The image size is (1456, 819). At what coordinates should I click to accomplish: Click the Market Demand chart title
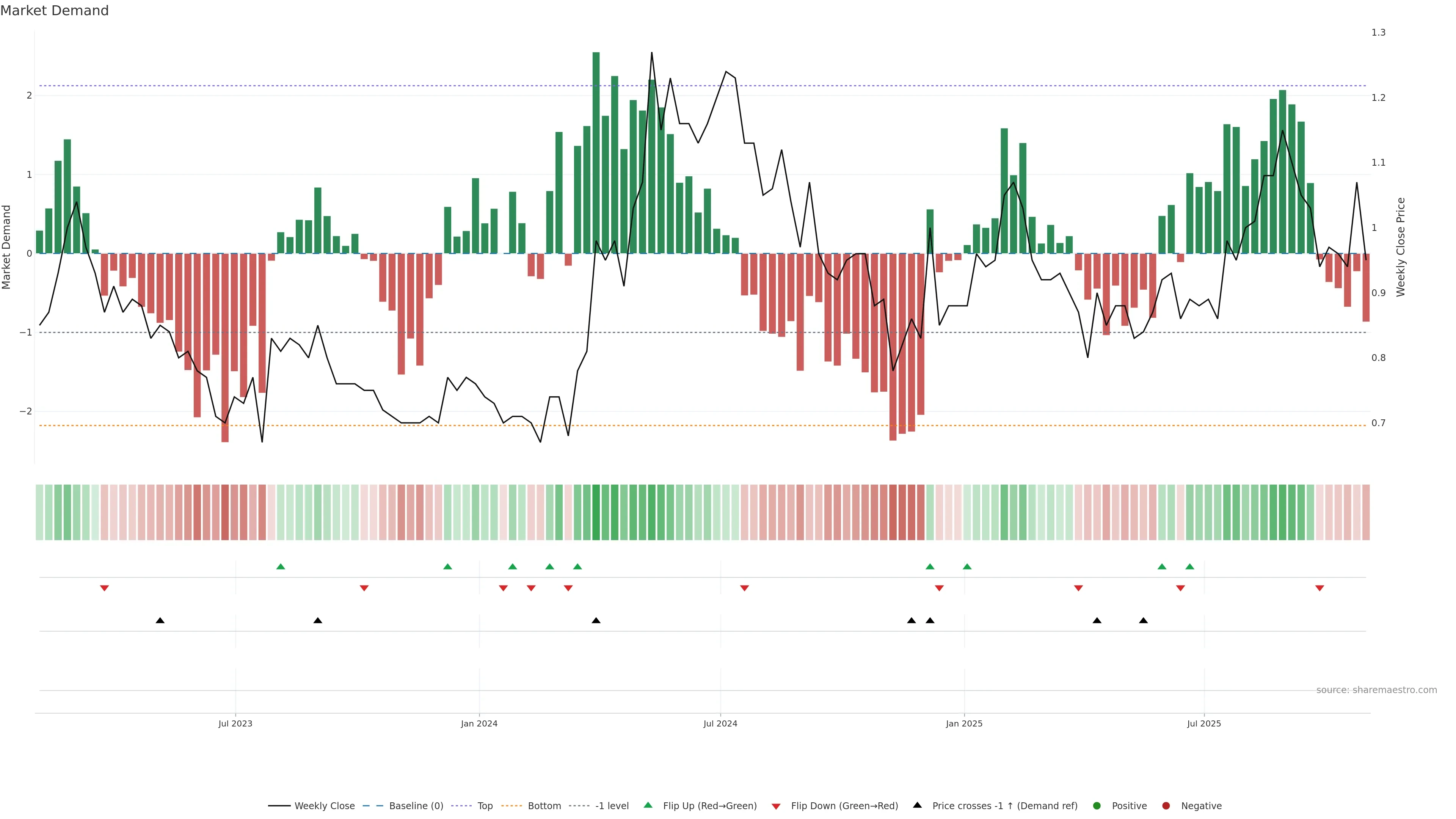click(x=54, y=11)
